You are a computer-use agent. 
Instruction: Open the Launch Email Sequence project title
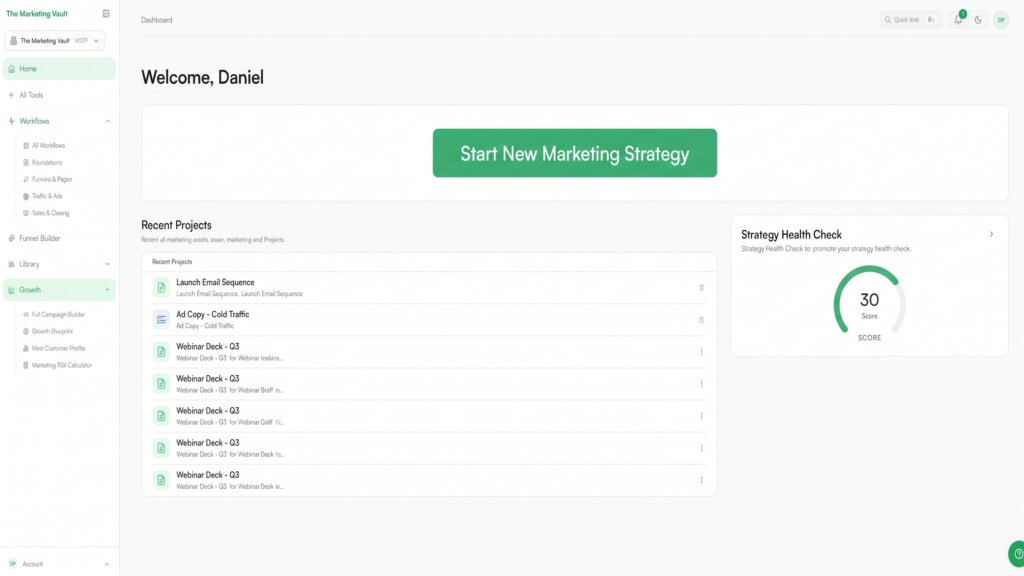215,282
